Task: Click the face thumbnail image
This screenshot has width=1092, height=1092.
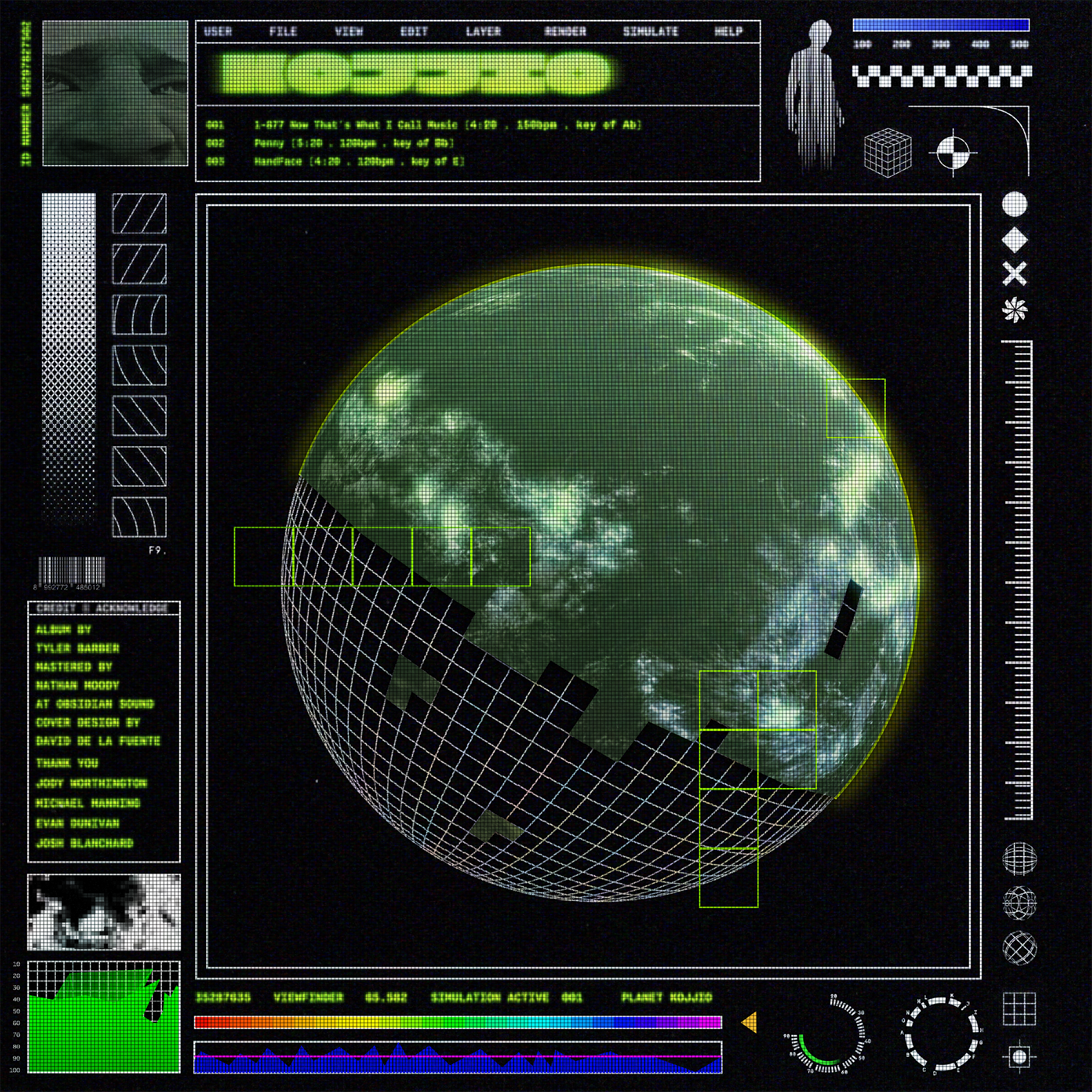Action: (115, 93)
